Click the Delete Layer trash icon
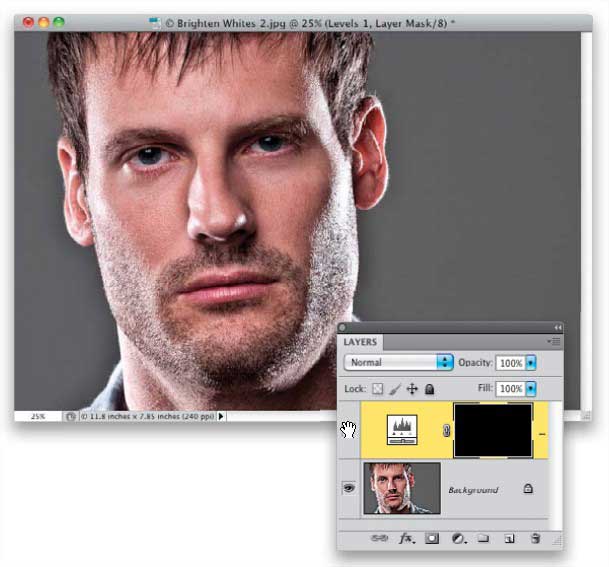The height and width of the screenshot is (567, 609). click(x=535, y=538)
